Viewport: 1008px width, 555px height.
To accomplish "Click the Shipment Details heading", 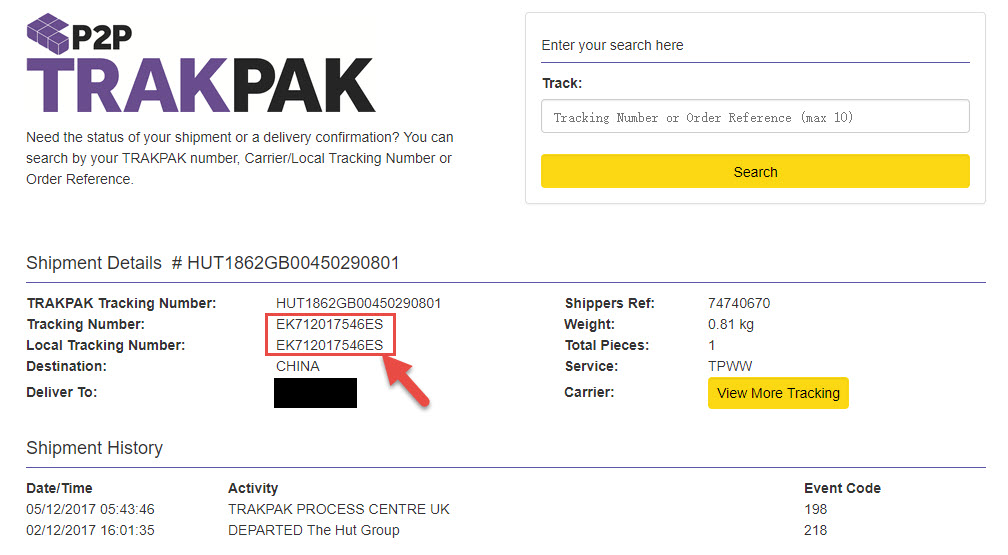I will [213, 263].
